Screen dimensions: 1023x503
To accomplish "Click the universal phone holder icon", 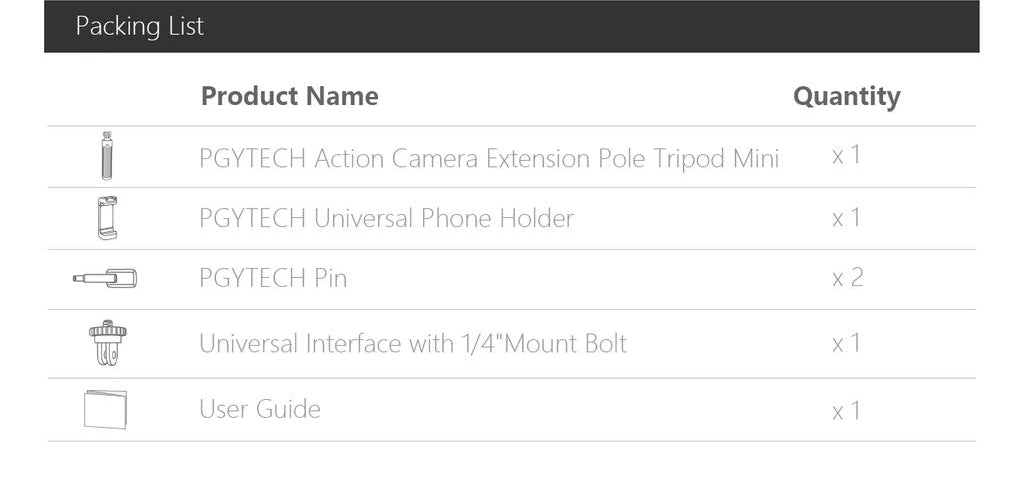I will [107, 218].
